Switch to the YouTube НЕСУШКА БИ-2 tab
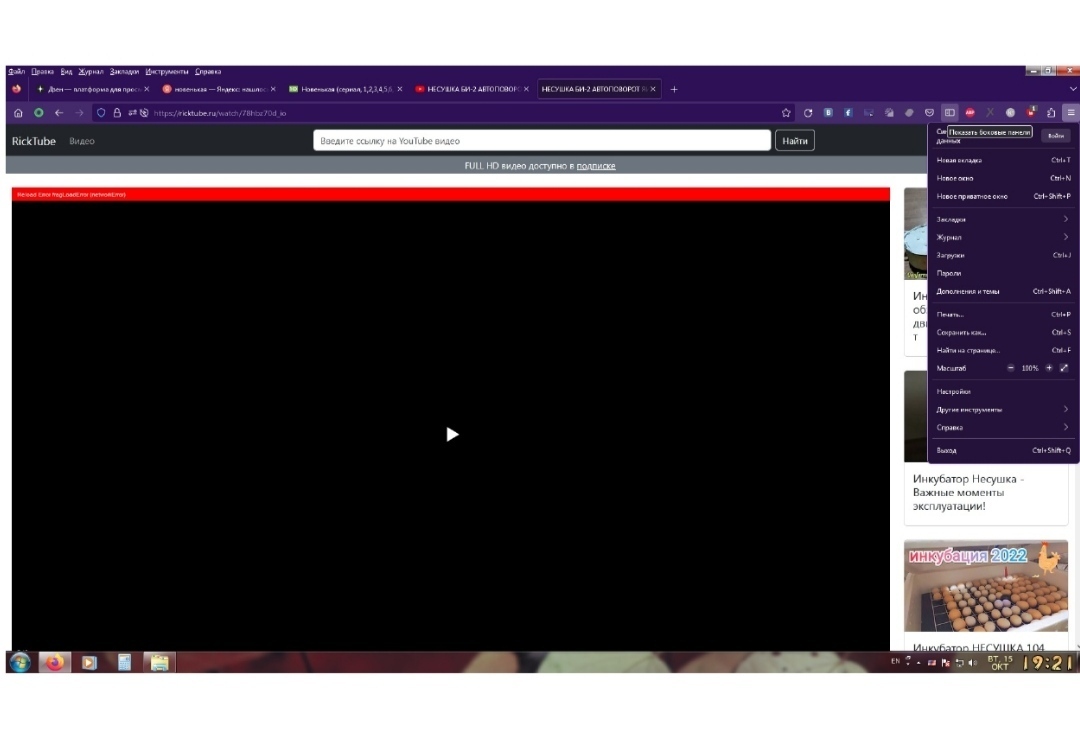The image size is (1080, 748). (472, 90)
